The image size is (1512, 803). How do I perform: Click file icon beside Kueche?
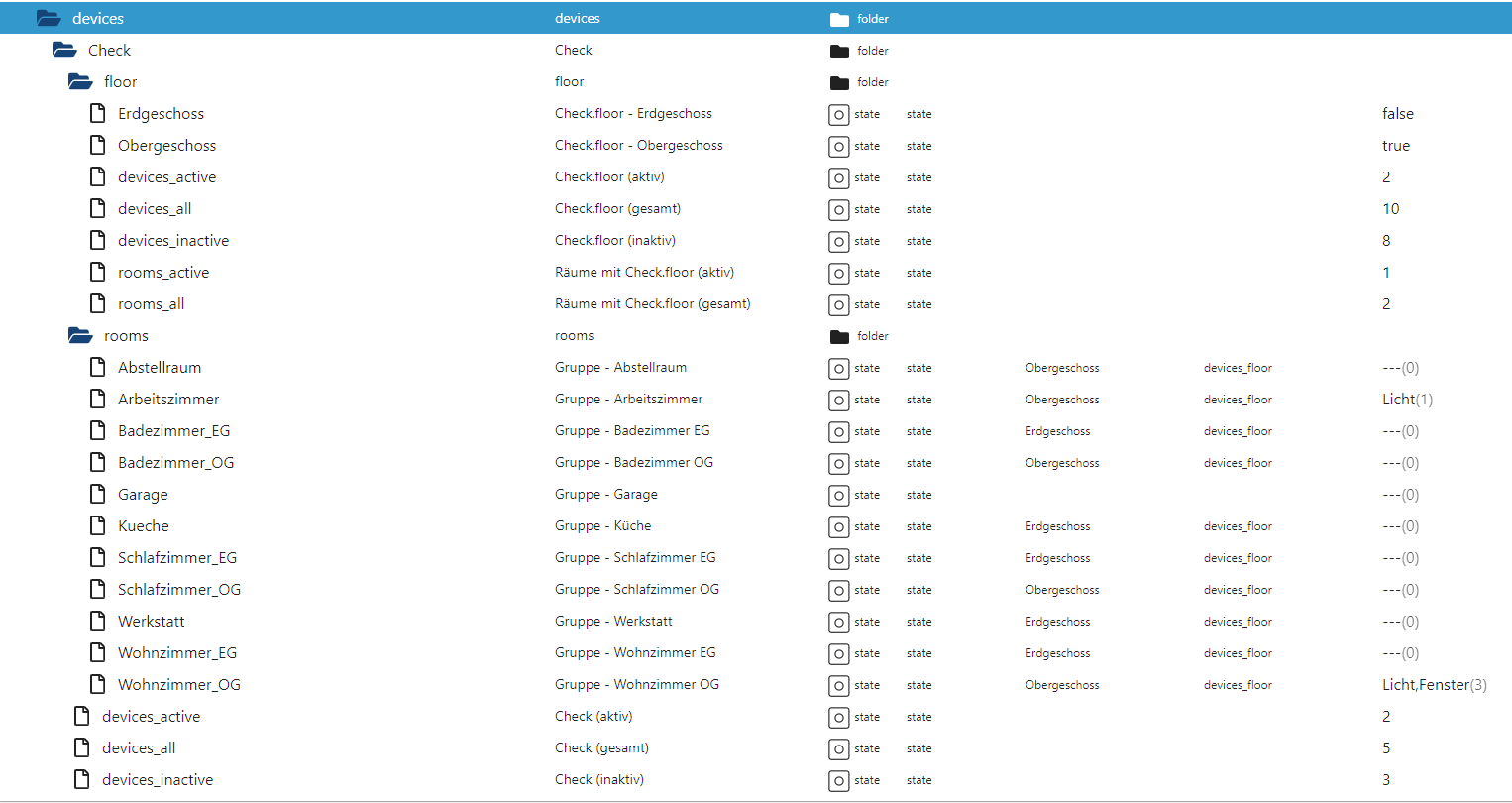(x=98, y=525)
